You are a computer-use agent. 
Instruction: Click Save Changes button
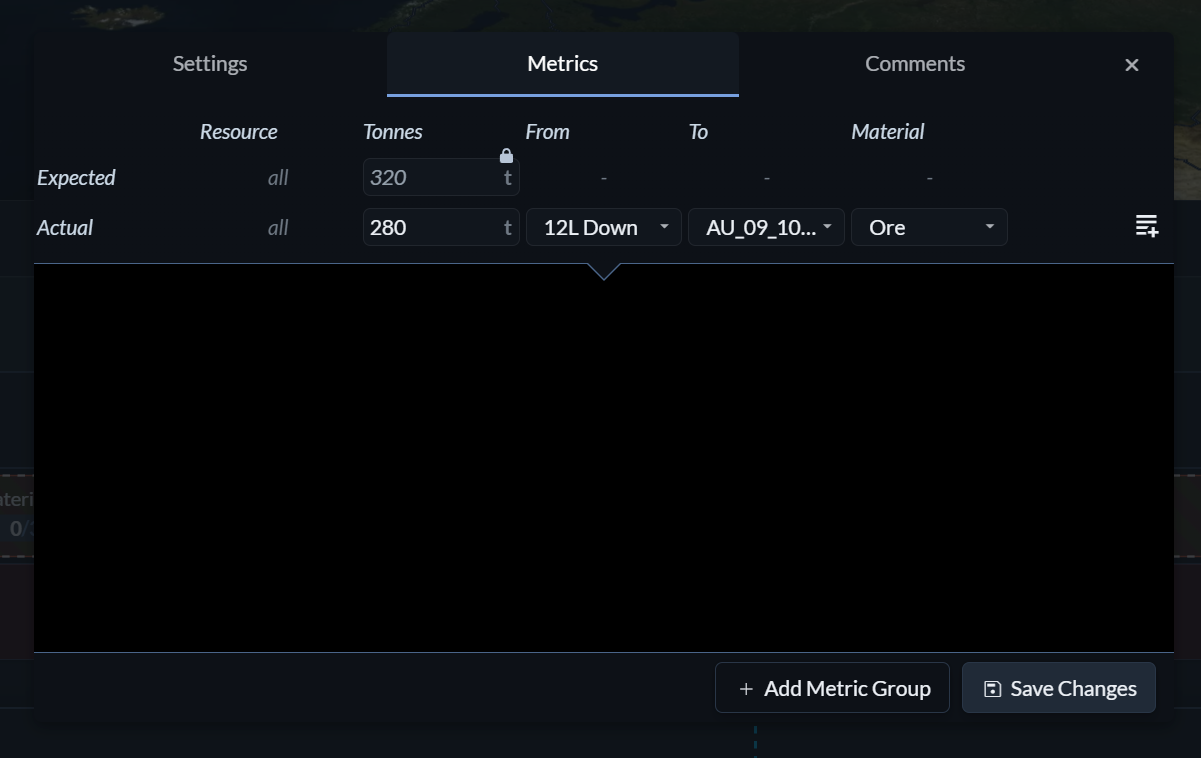point(1059,688)
